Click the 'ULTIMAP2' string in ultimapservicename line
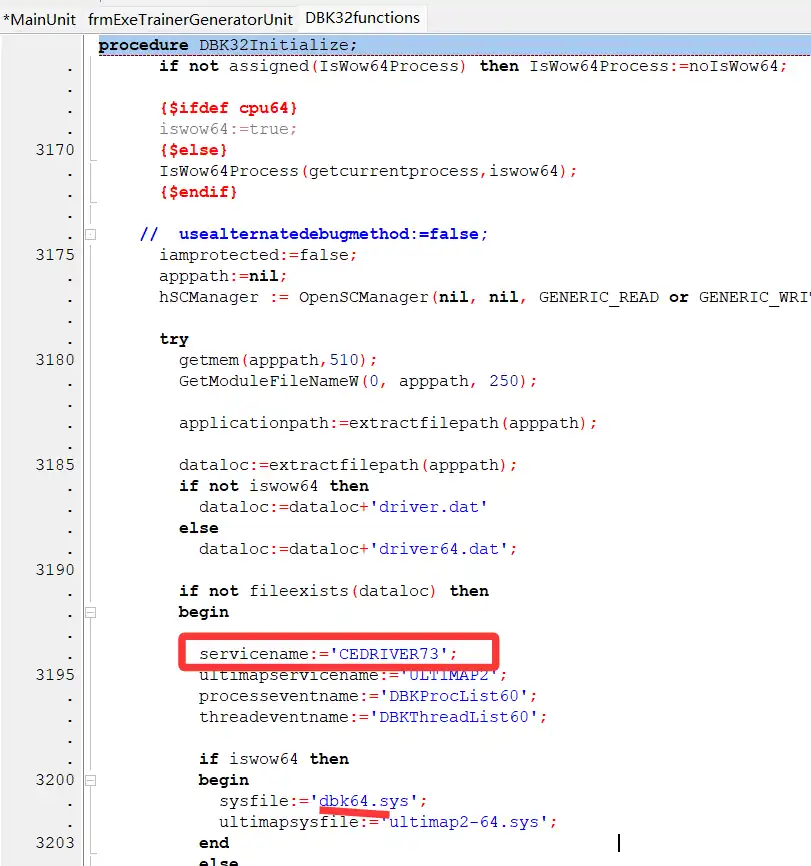The width and height of the screenshot is (811, 866). tap(448, 674)
